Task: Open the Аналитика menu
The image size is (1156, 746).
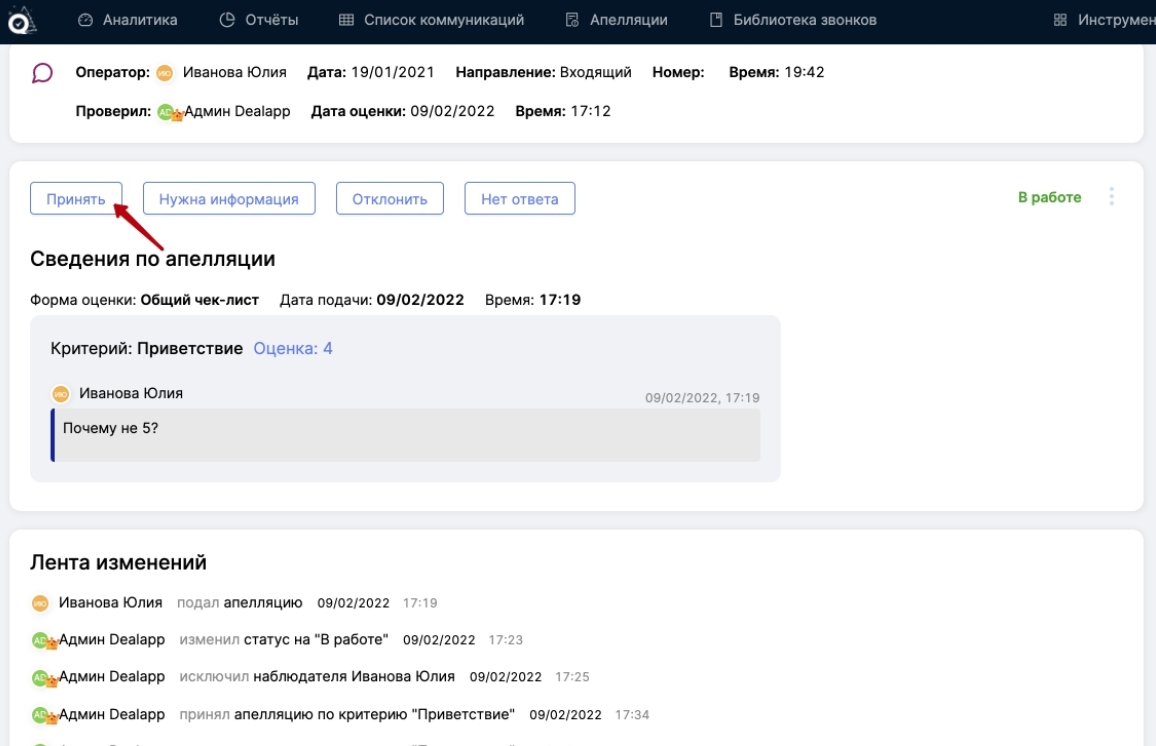Action: tap(127, 20)
